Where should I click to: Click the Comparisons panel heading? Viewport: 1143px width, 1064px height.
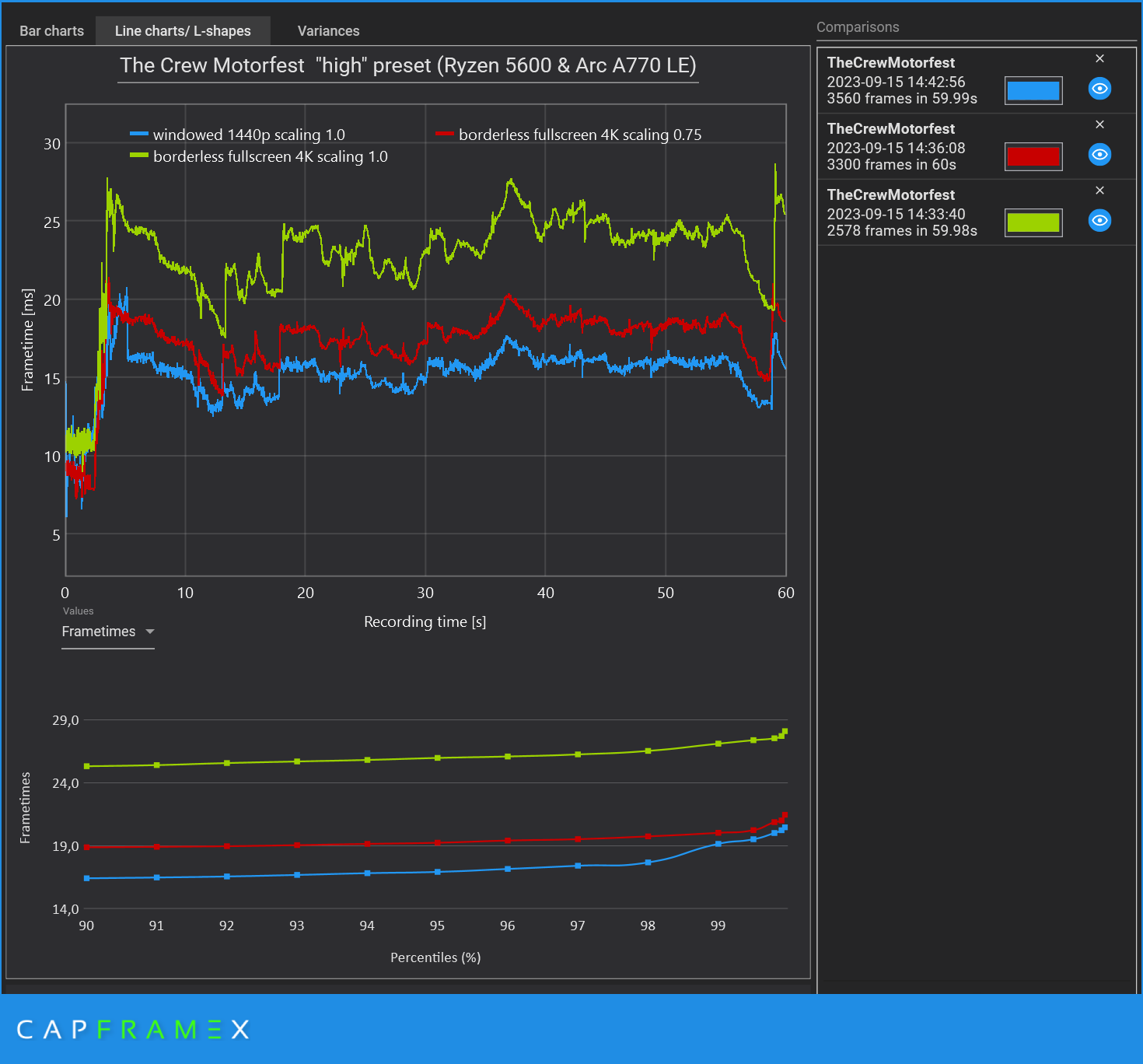858,27
